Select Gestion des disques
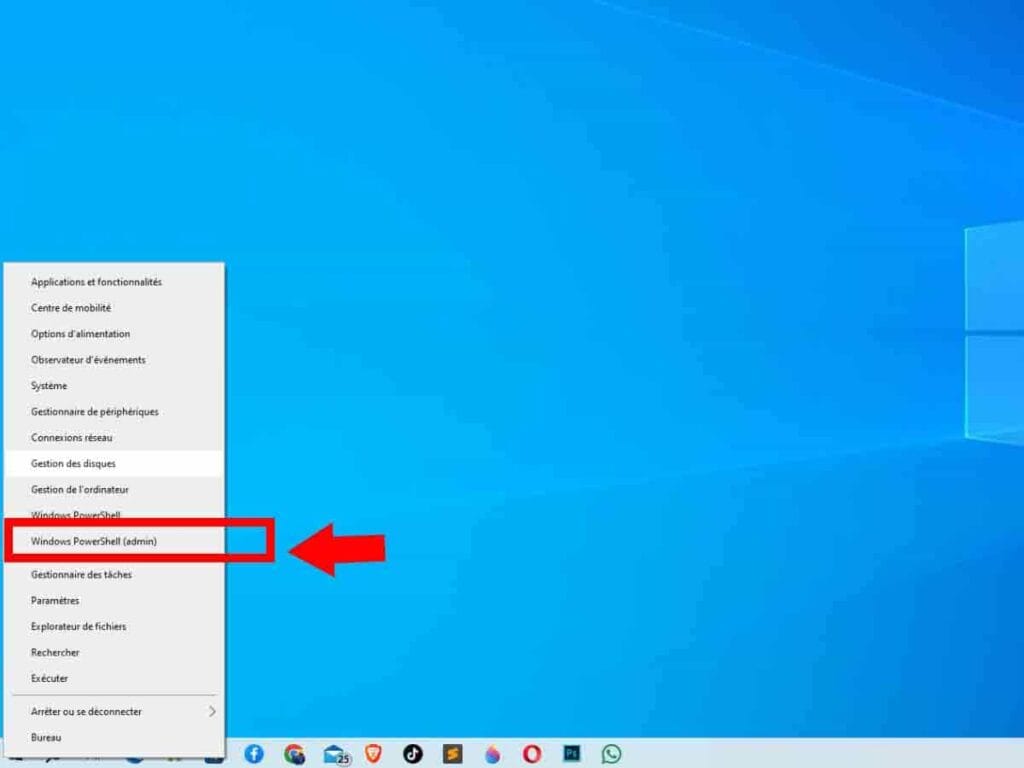The height and width of the screenshot is (768, 1024). click(x=75, y=463)
